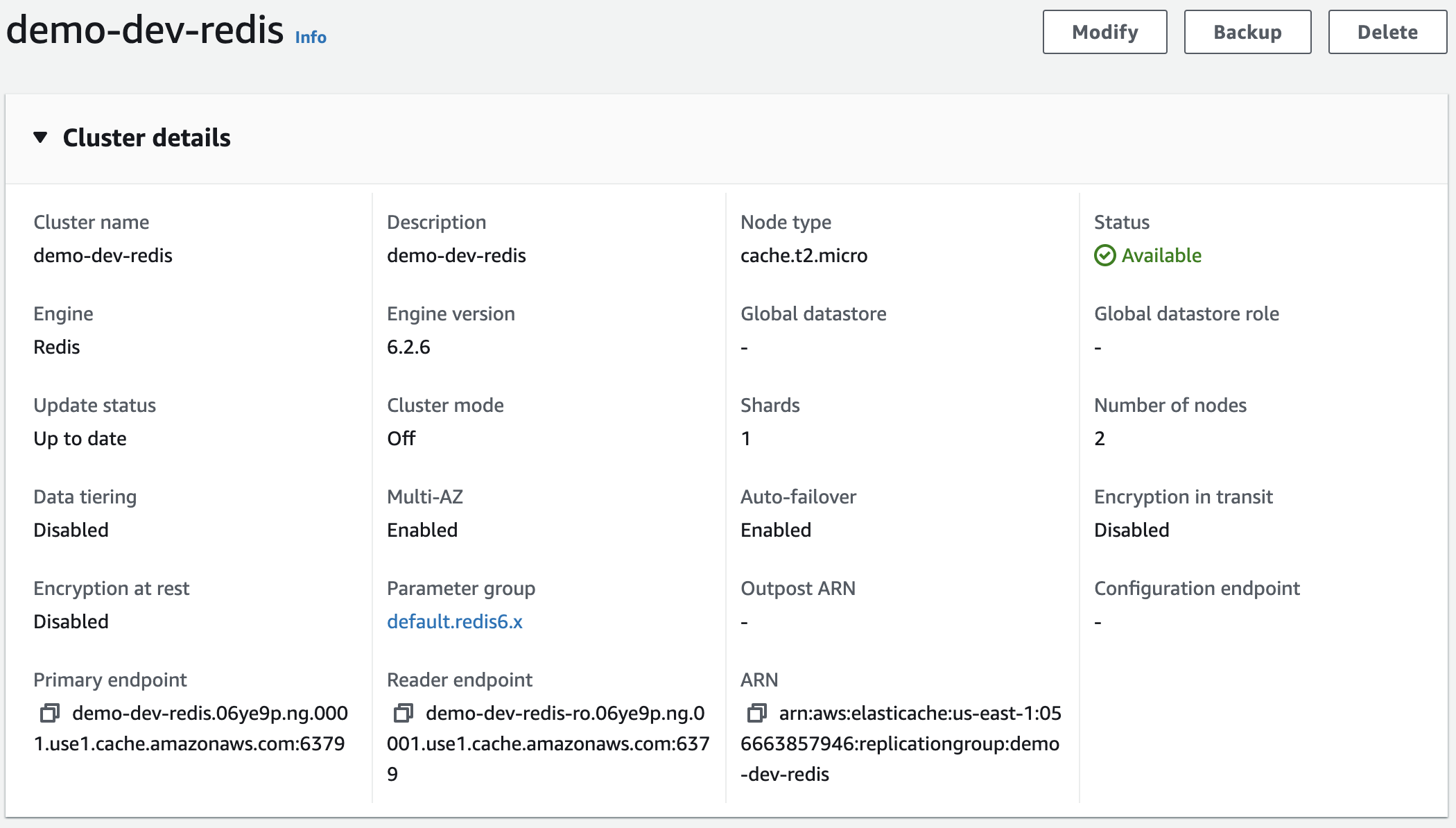Screen dimensions: 1456x828
Task: Copy the Primary endpoint with its copy icon
Action: tap(50, 713)
